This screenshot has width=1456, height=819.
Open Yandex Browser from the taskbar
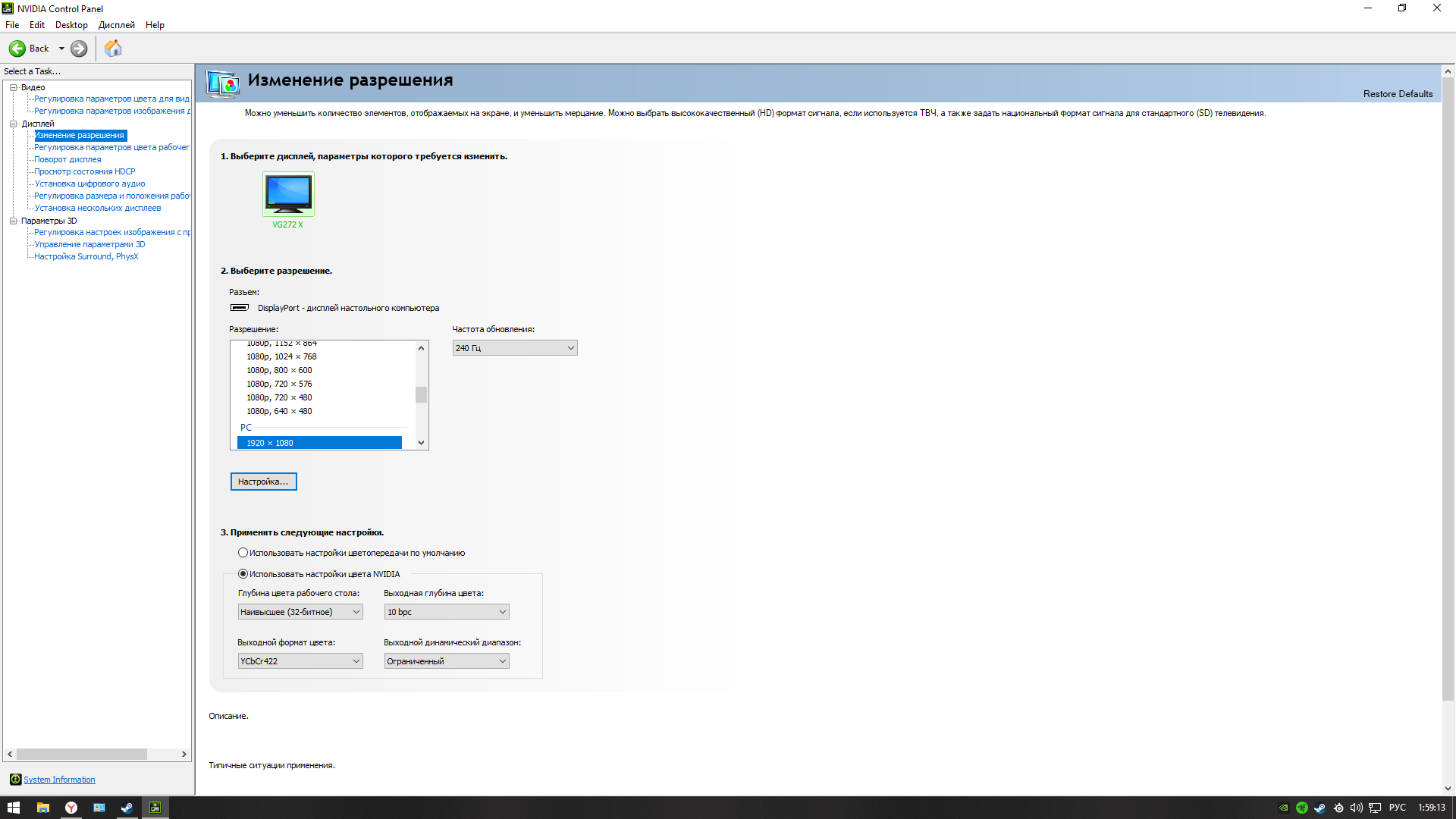71,808
